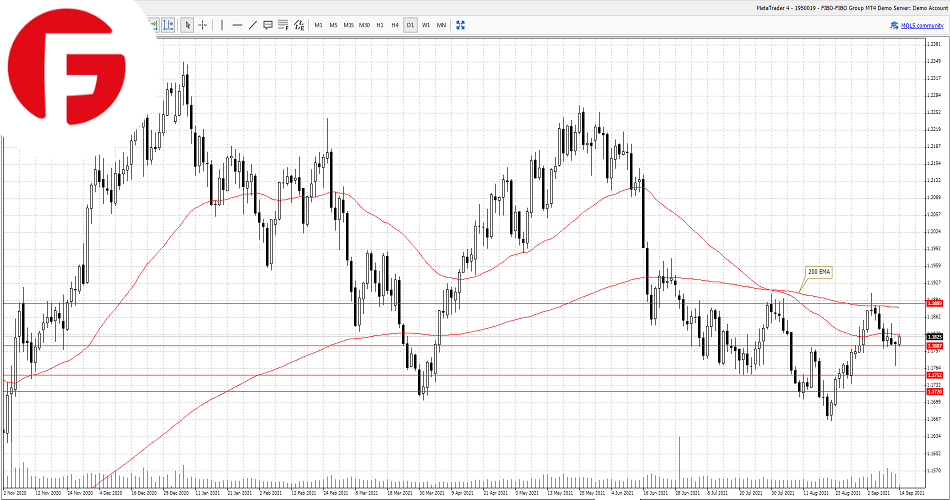Select the 1.1752 horizontal level price tag
This screenshot has width=950, height=500.
(x=935, y=375)
